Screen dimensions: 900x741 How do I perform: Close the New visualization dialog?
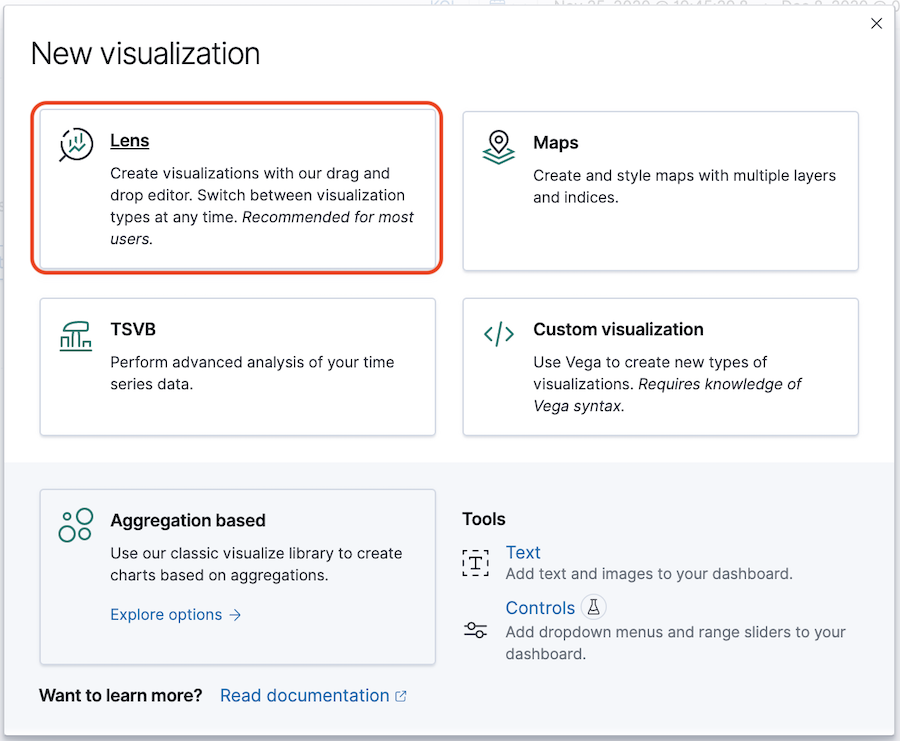pos(877,23)
